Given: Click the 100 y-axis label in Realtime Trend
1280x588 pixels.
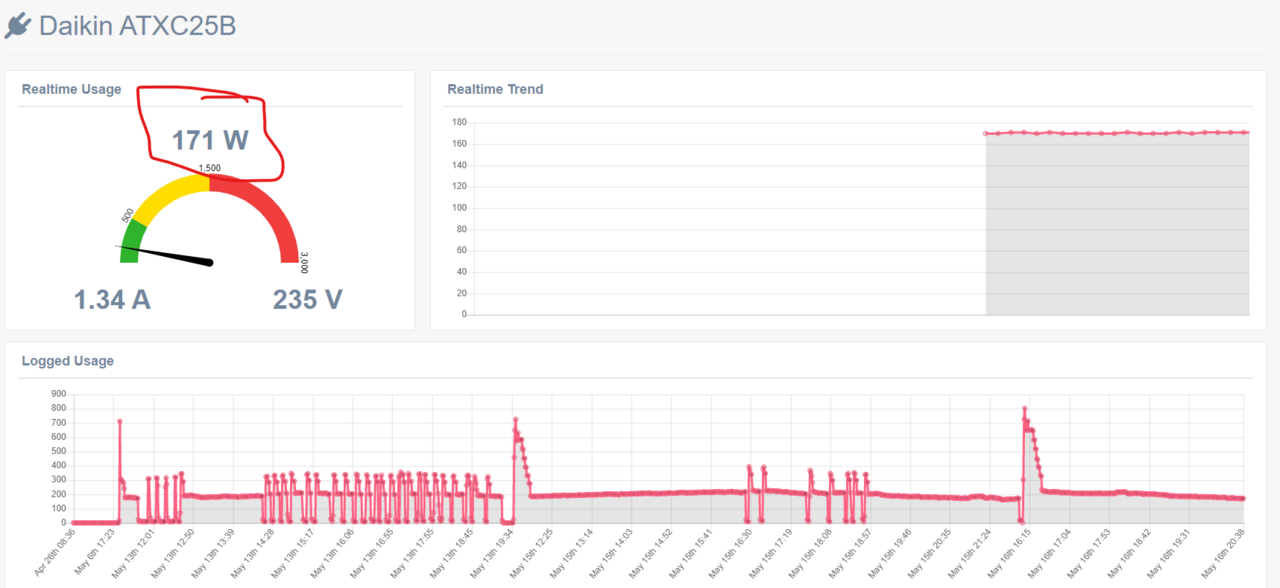Looking at the screenshot, I should coord(459,208).
